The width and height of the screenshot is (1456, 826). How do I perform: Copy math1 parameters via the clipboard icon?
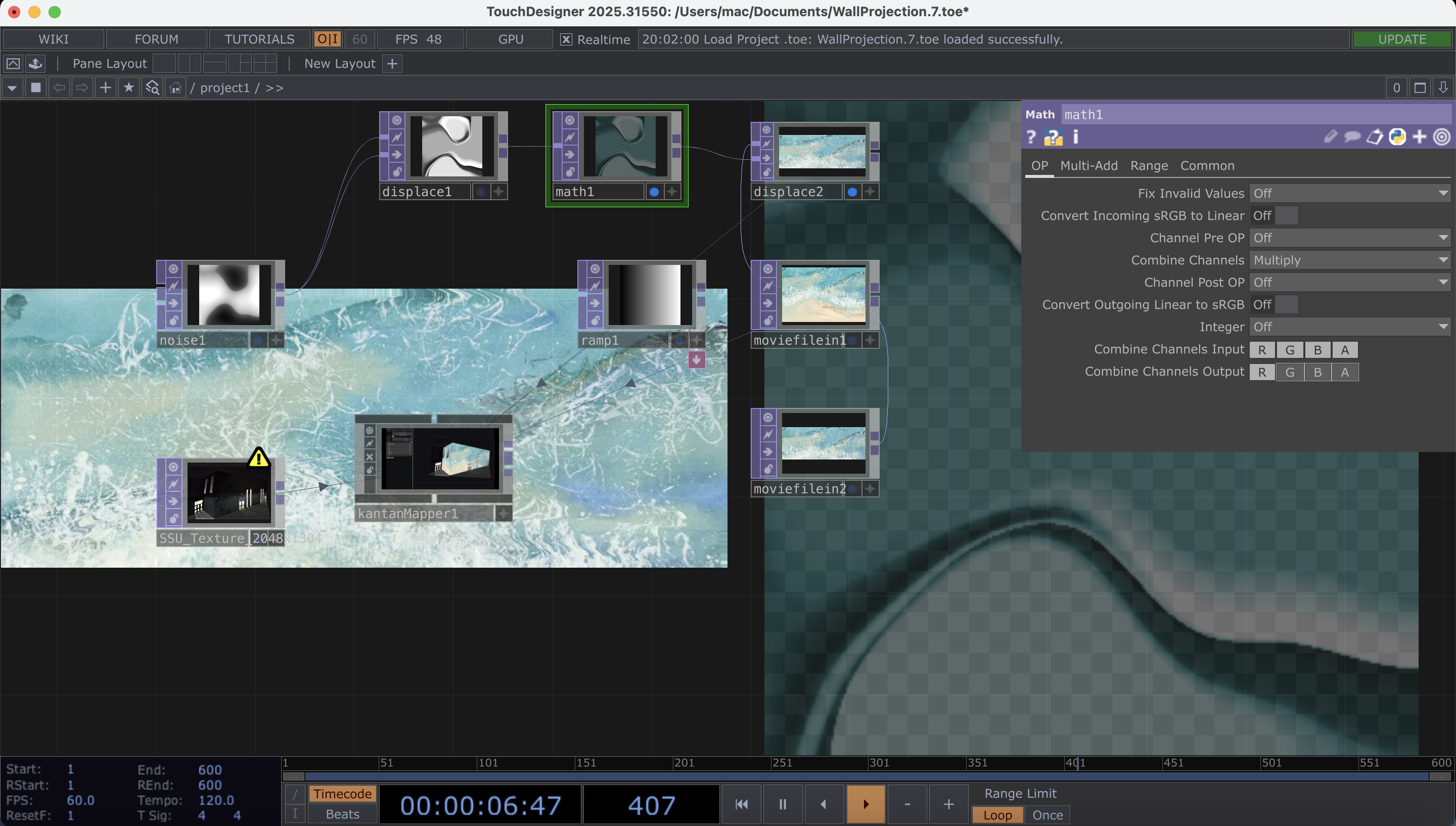[1376, 136]
